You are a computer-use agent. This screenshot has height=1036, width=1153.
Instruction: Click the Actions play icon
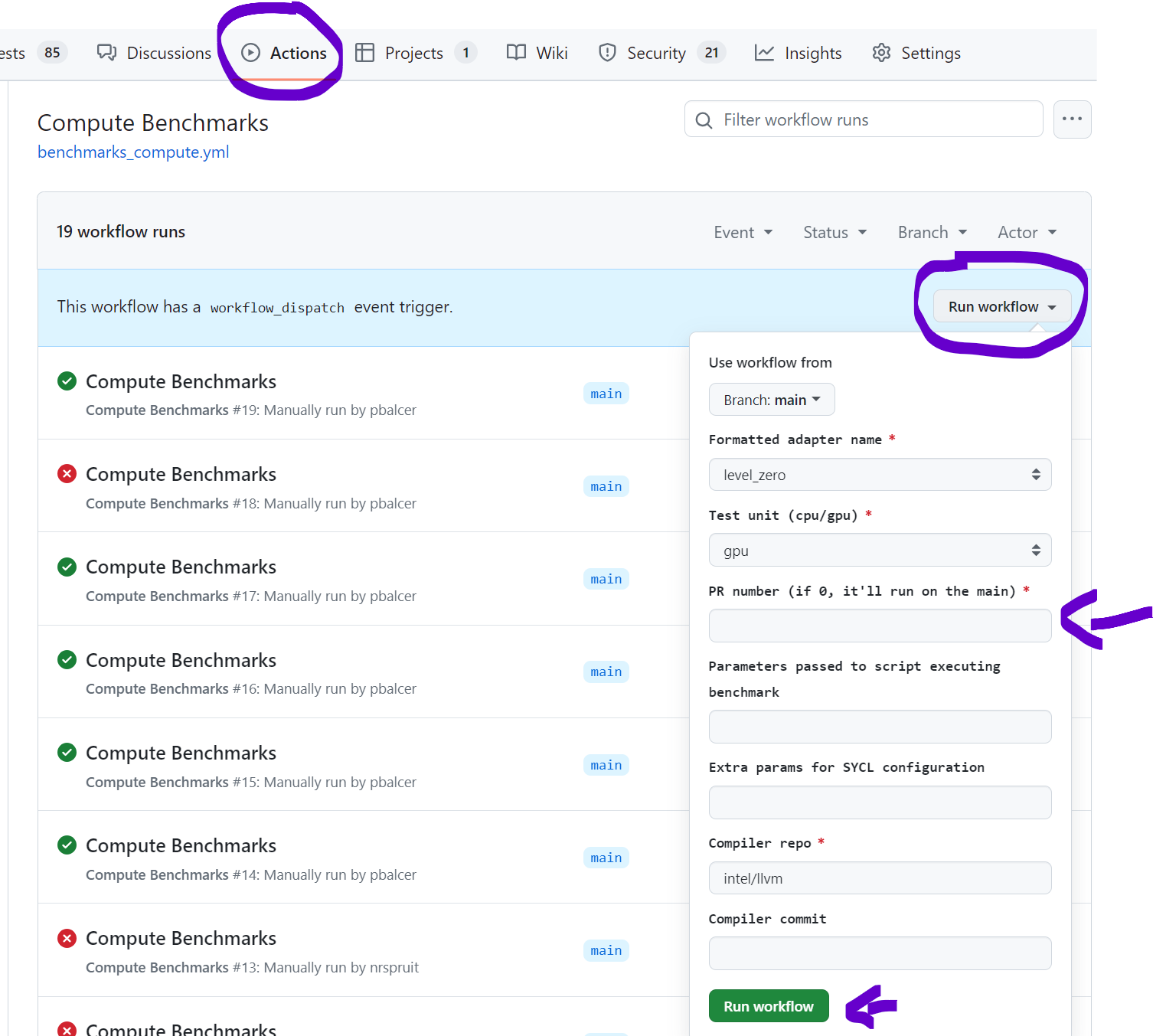click(x=250, y=52)
